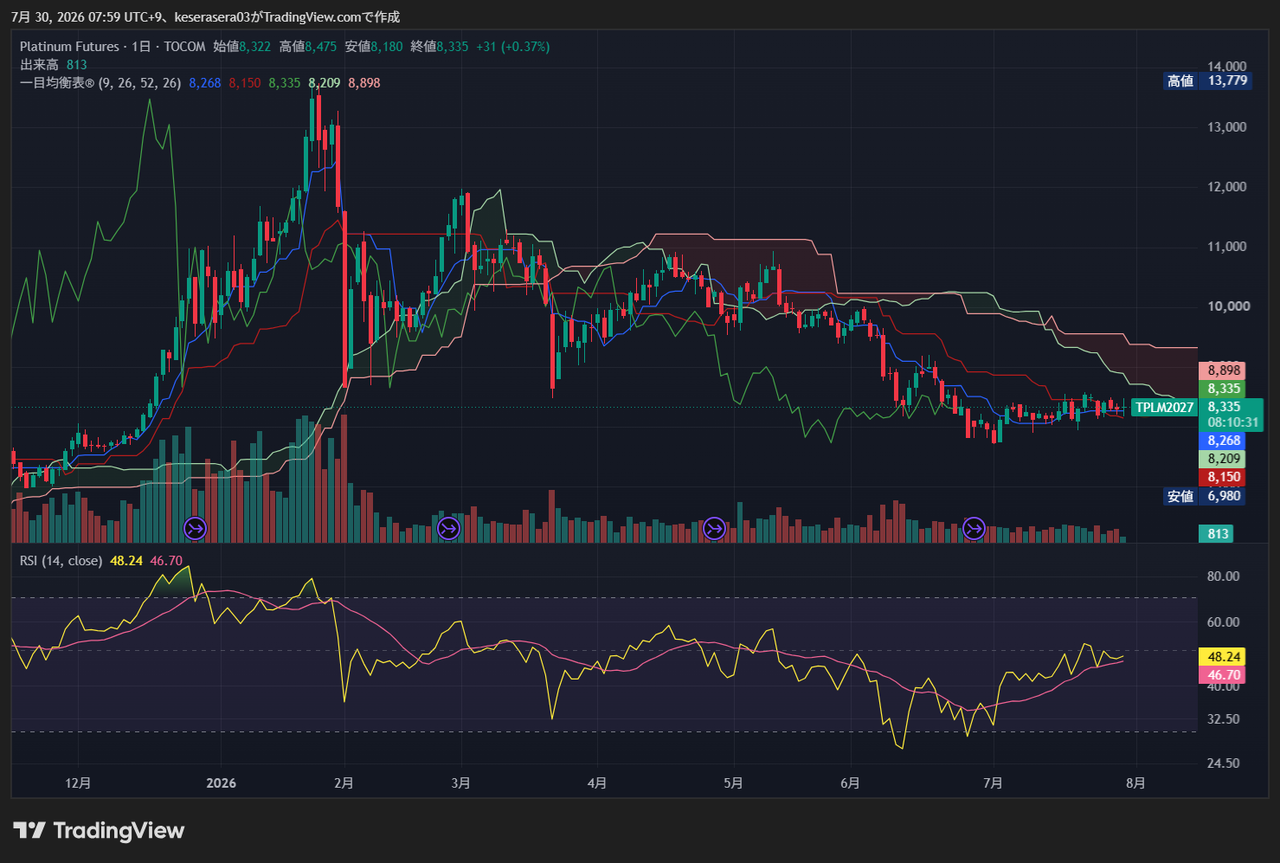
Task: Select the RSI (14, close) legend name
Action: click(x=61, y=561)
